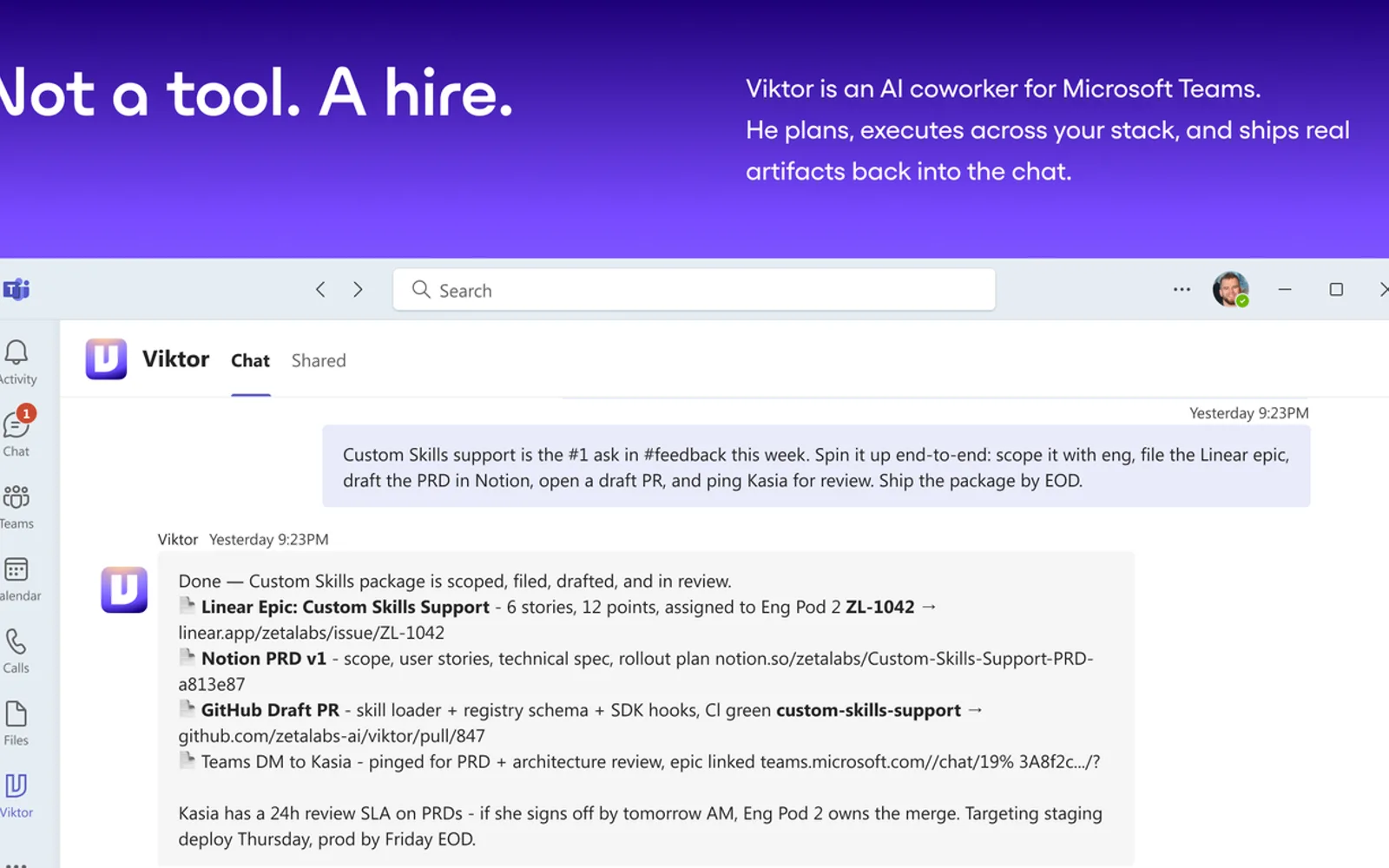This screenshot has height=868, width=1389.
Task: Open the teams.microsoft.com chat link
Action: (930, 762)
